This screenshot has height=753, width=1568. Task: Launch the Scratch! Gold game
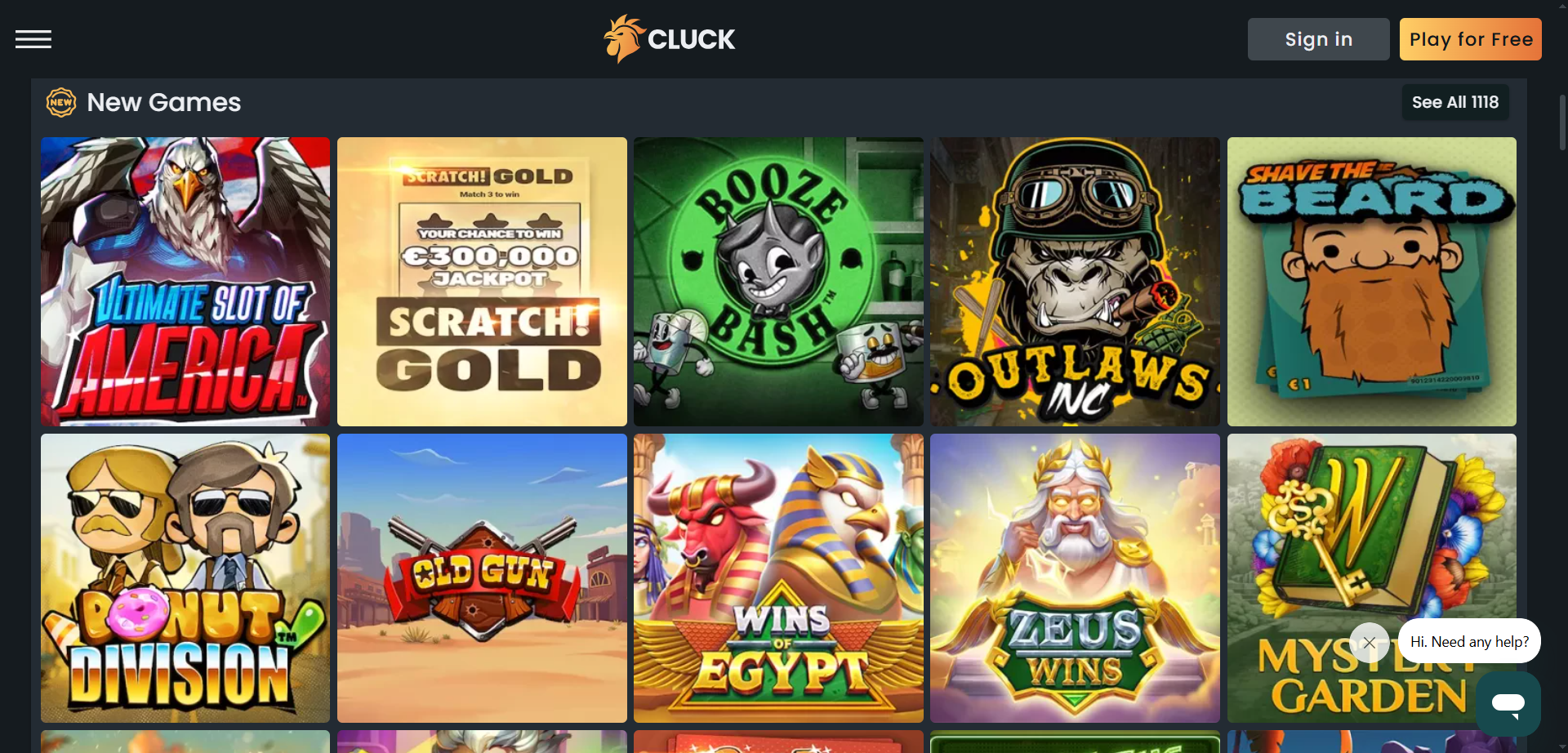click(x=482, y=282)
